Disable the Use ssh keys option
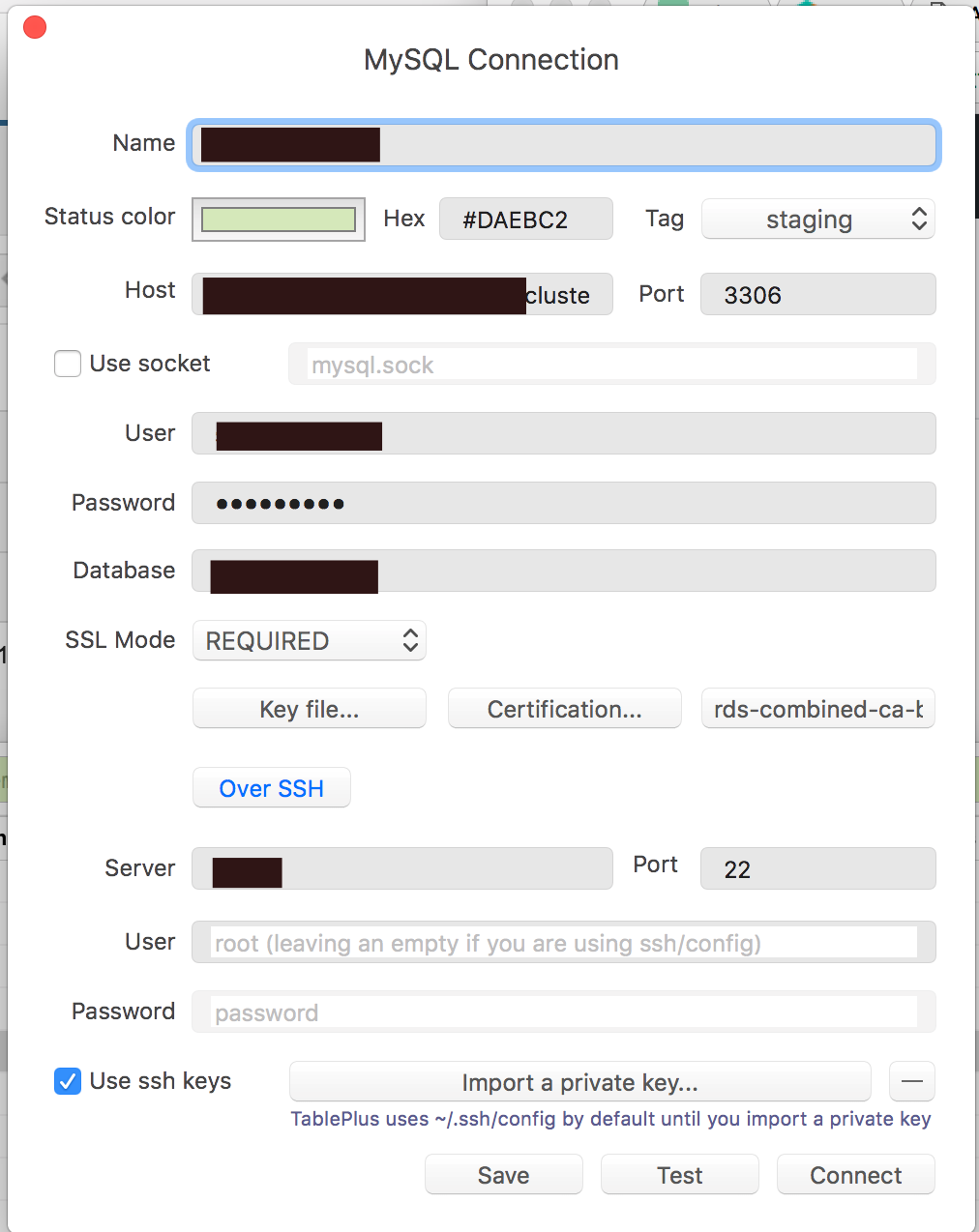Screen dimensions: 979x1232 point(67,1081)
